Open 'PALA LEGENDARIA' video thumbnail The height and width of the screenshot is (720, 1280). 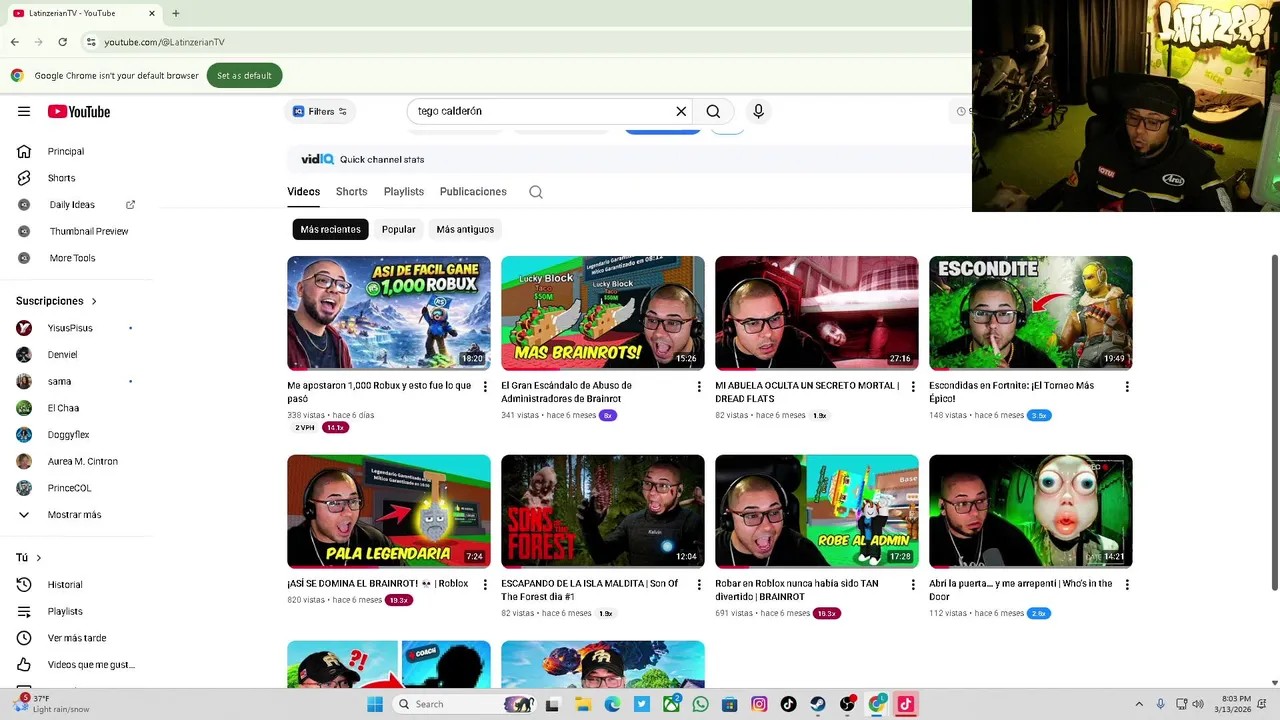(x=389, y=511)
